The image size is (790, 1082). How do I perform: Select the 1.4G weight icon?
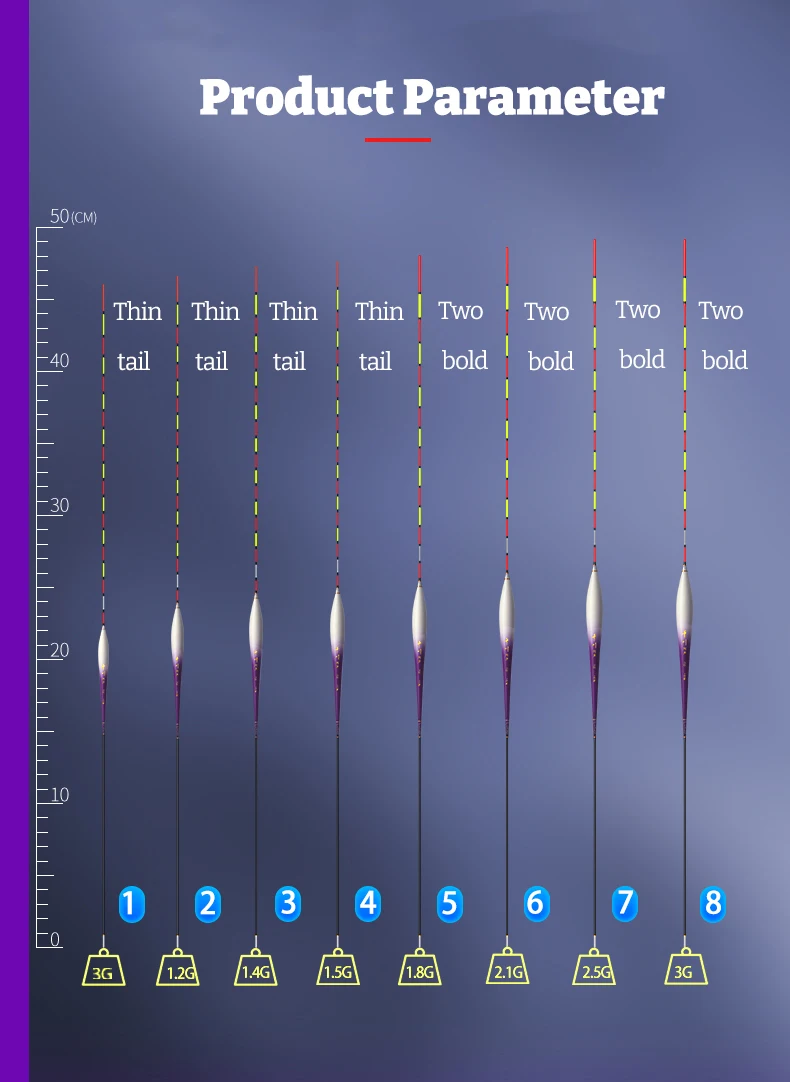[x=256, y=967]
